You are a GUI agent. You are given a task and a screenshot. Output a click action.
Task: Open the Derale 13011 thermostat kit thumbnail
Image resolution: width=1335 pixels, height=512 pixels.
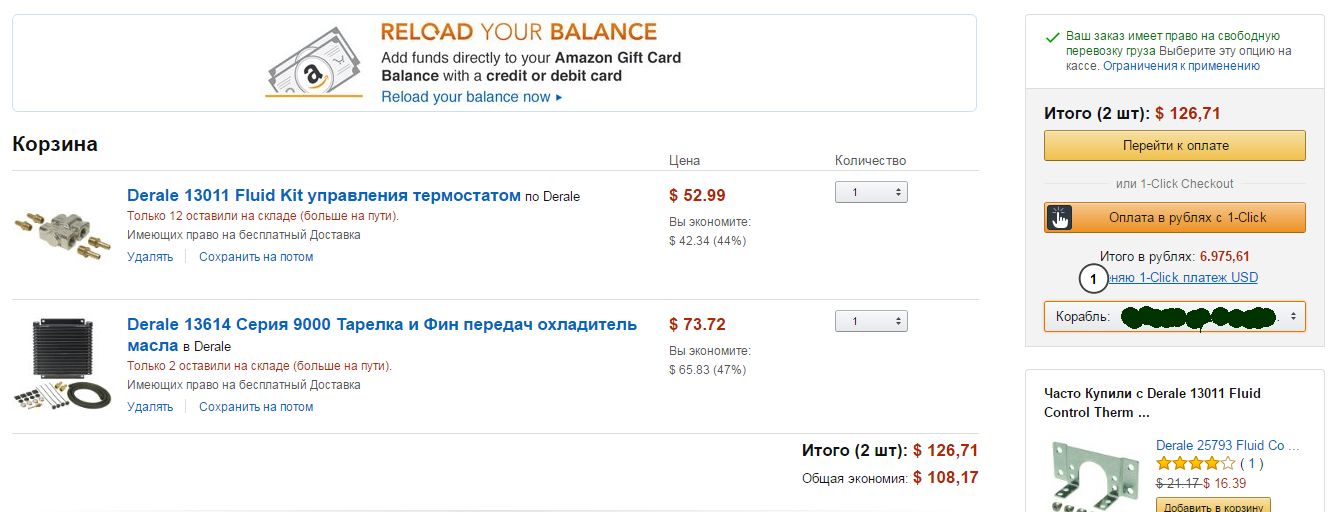(63, 230)
